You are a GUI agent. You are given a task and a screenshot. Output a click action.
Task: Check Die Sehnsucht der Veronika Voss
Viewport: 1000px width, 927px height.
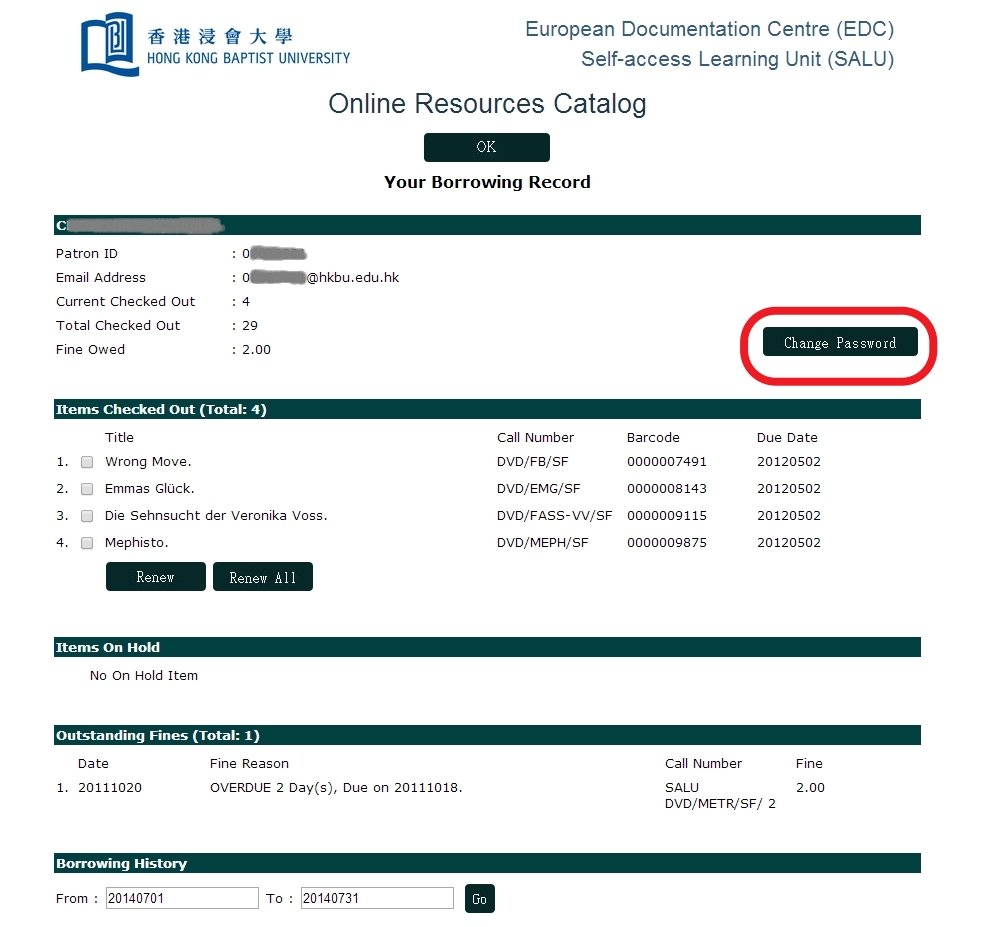(87, 516)
